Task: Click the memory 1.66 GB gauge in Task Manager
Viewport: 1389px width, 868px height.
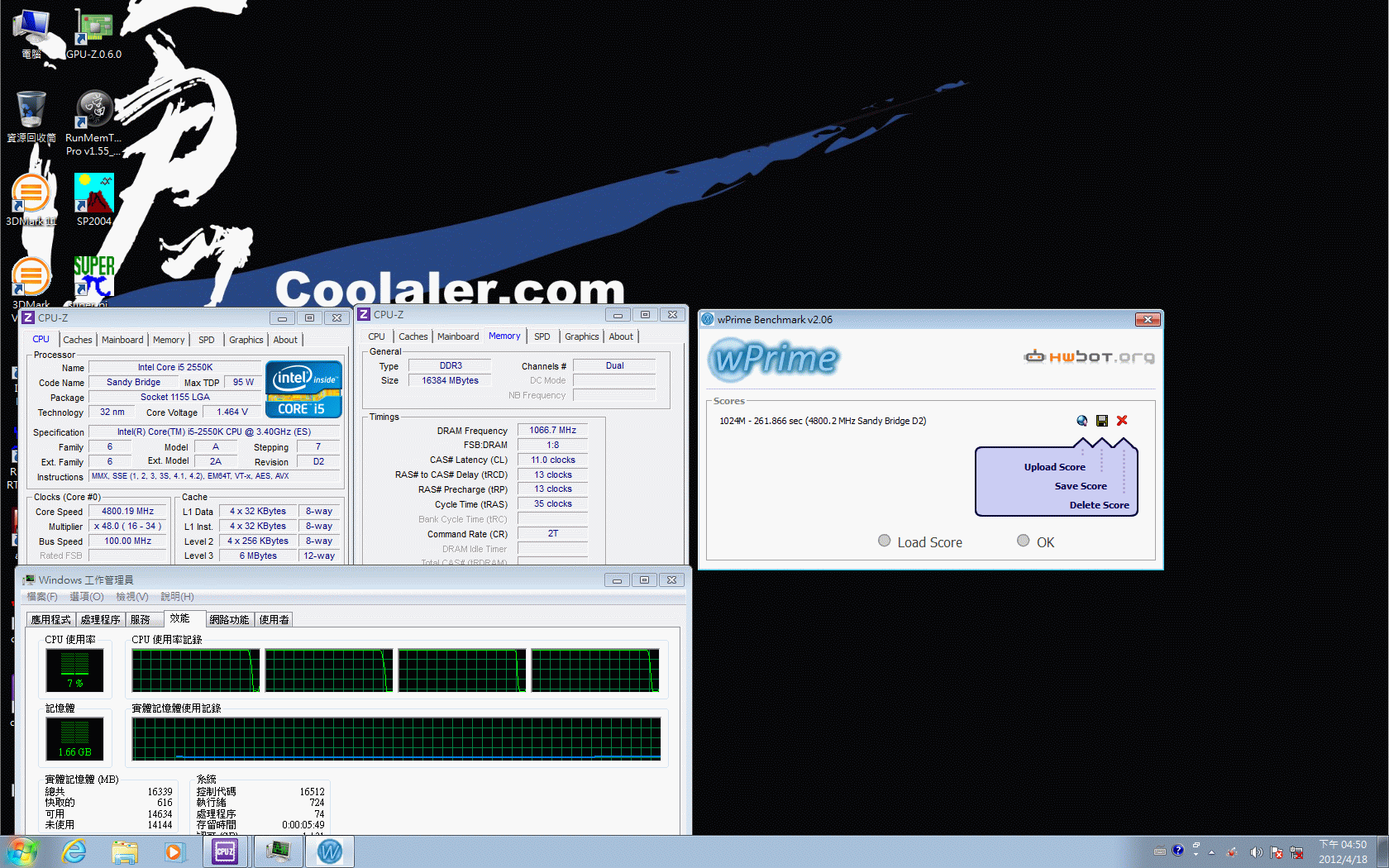Action: [74, 739]
